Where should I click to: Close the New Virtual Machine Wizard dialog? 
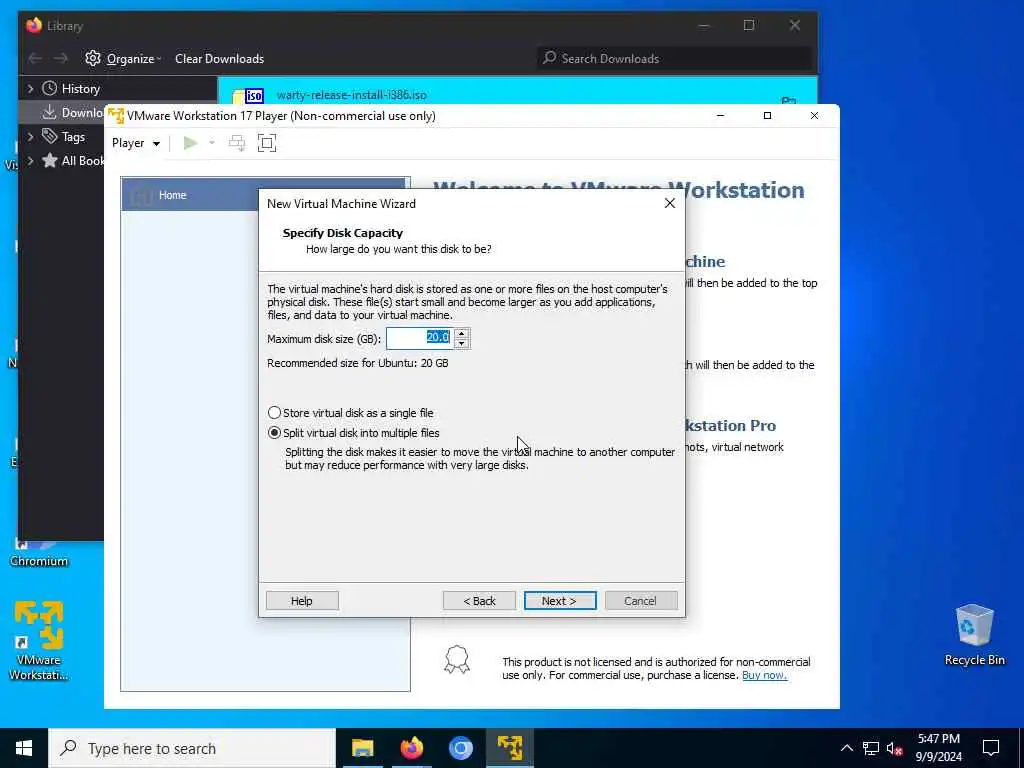669,203
